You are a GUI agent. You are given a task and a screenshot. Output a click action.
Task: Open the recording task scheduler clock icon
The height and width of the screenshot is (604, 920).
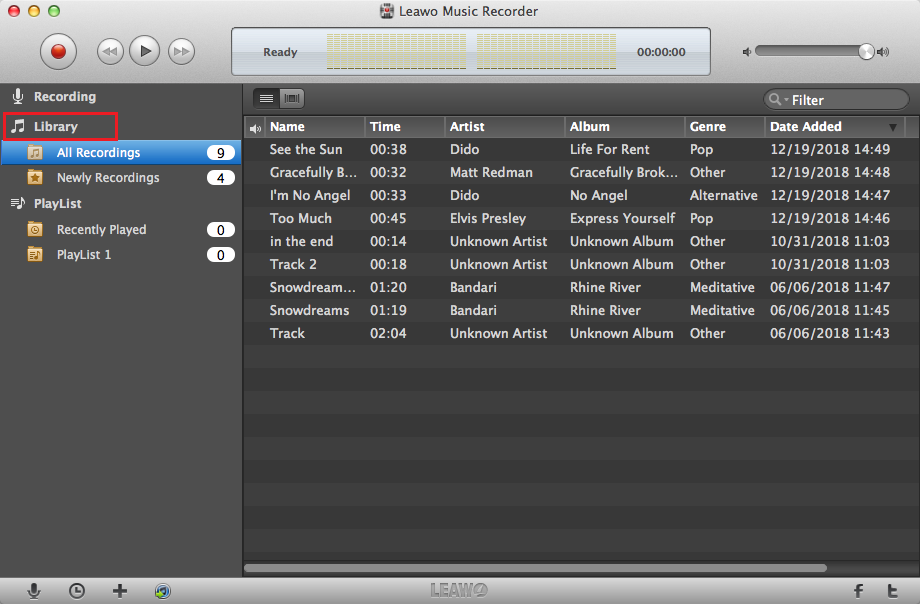[x=77, y=591]
